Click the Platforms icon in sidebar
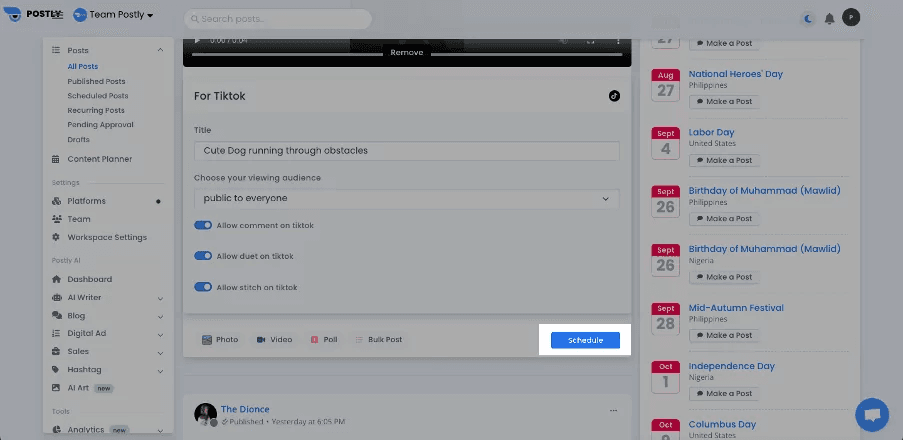904x440 pixels. coord(56,201)
